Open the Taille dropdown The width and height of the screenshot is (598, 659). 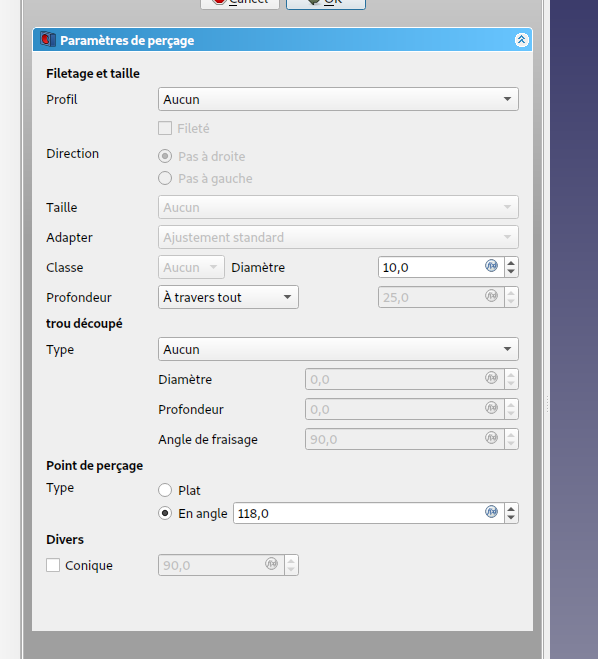tap(338, 207)
